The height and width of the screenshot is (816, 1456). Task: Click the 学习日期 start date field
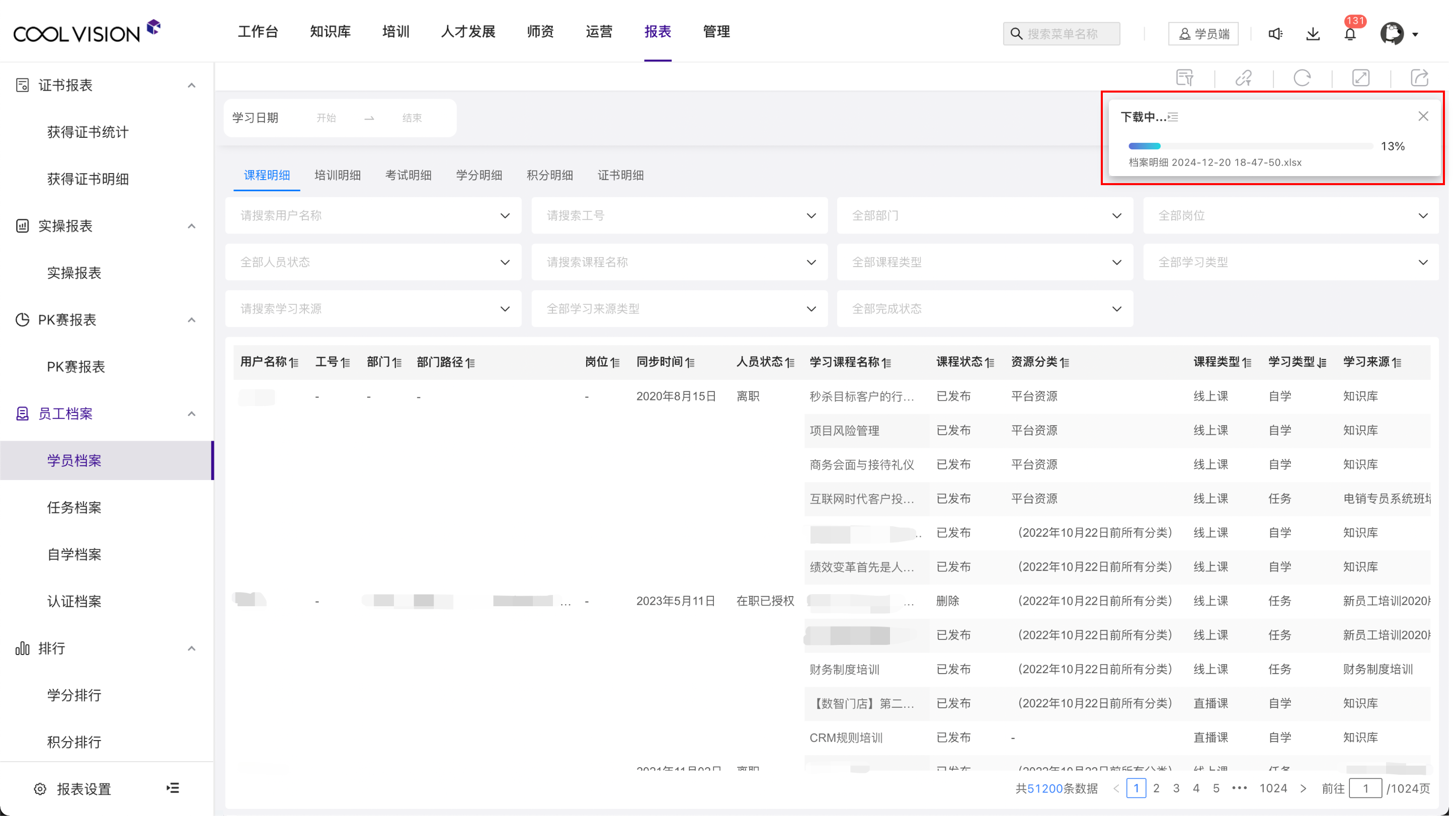[326, 118]
